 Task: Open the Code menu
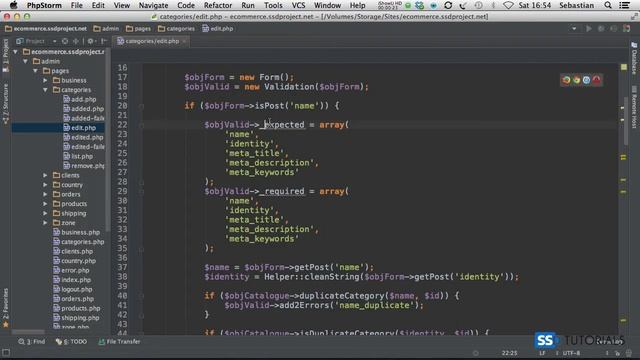coord(186,5)
